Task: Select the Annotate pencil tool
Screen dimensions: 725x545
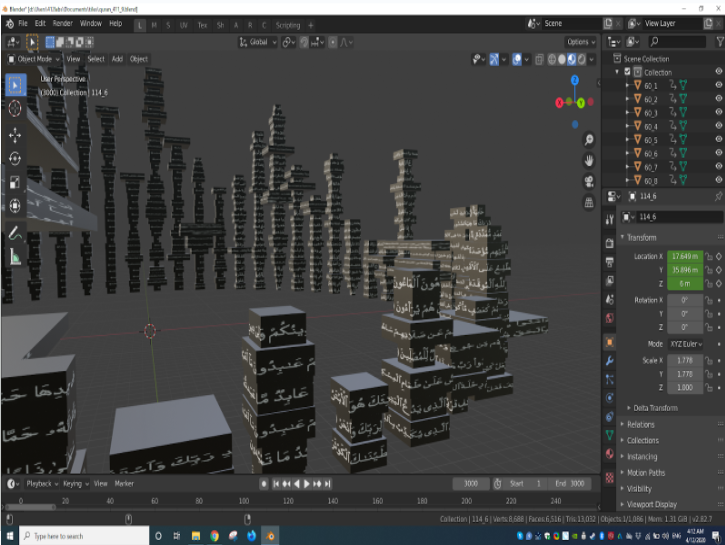Action: click(x=15, y=232)
